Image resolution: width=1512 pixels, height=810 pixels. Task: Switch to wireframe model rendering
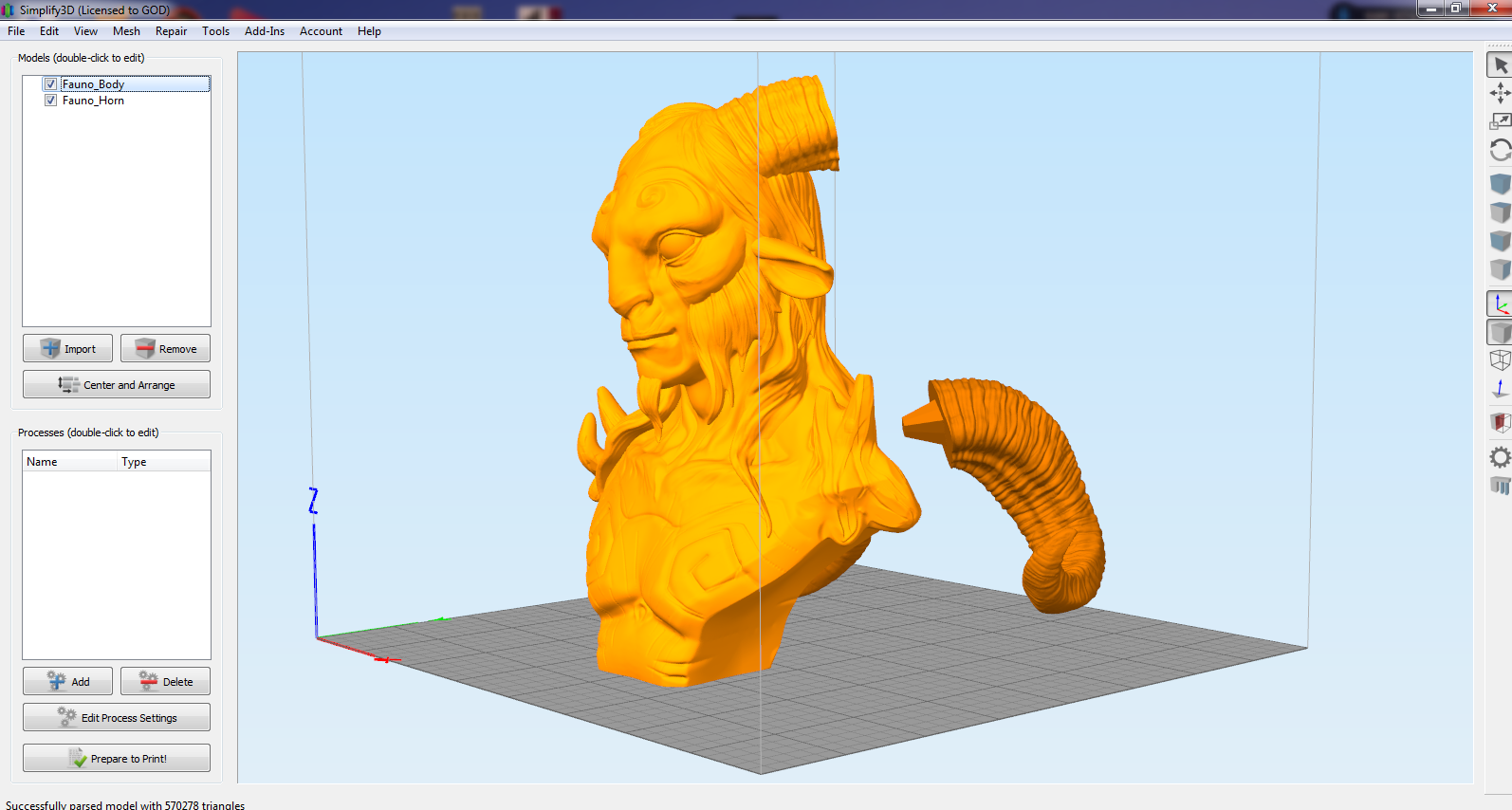(x=1500, y=360)
